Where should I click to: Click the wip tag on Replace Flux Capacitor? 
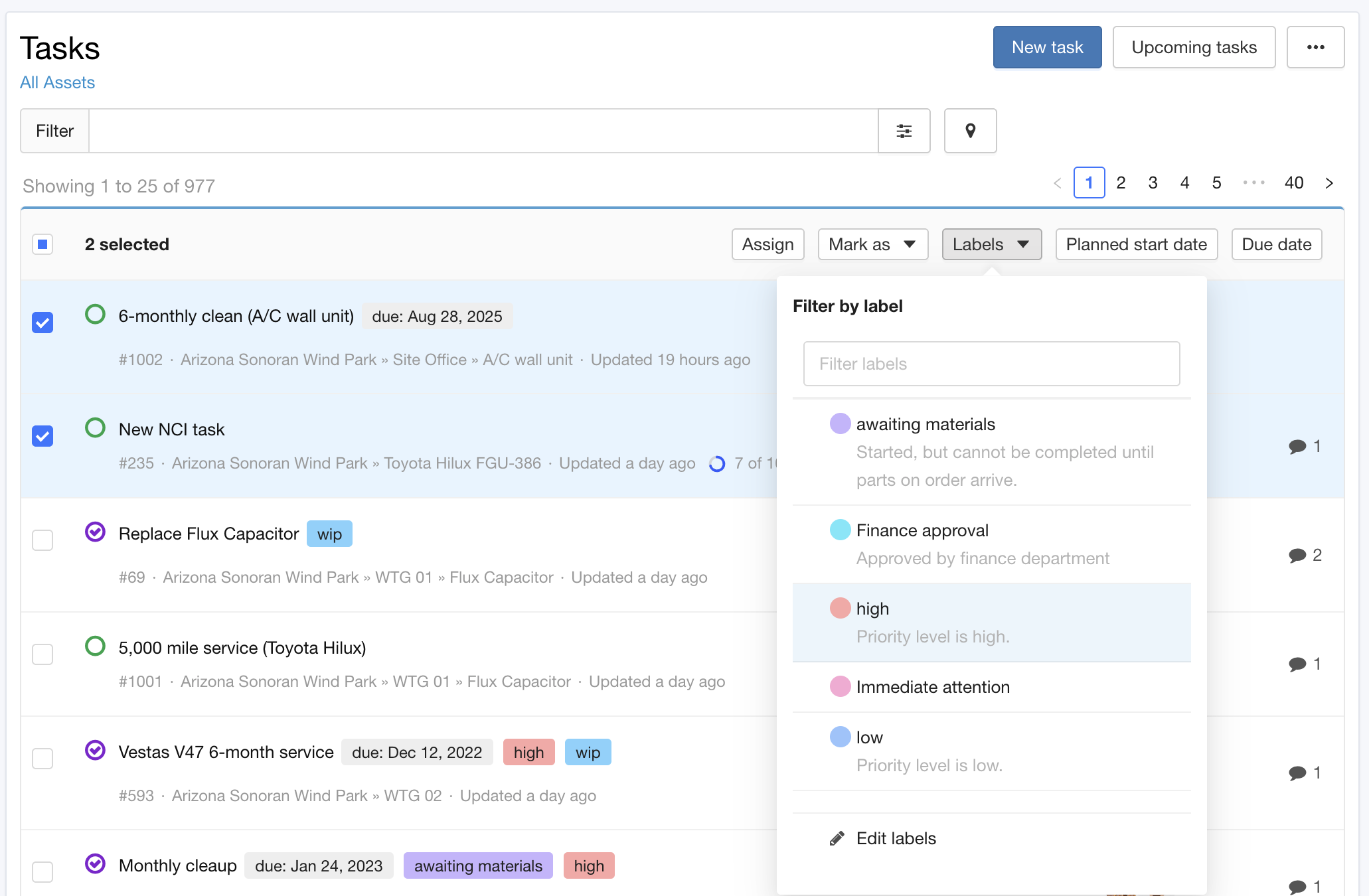(x=329, y=534)
